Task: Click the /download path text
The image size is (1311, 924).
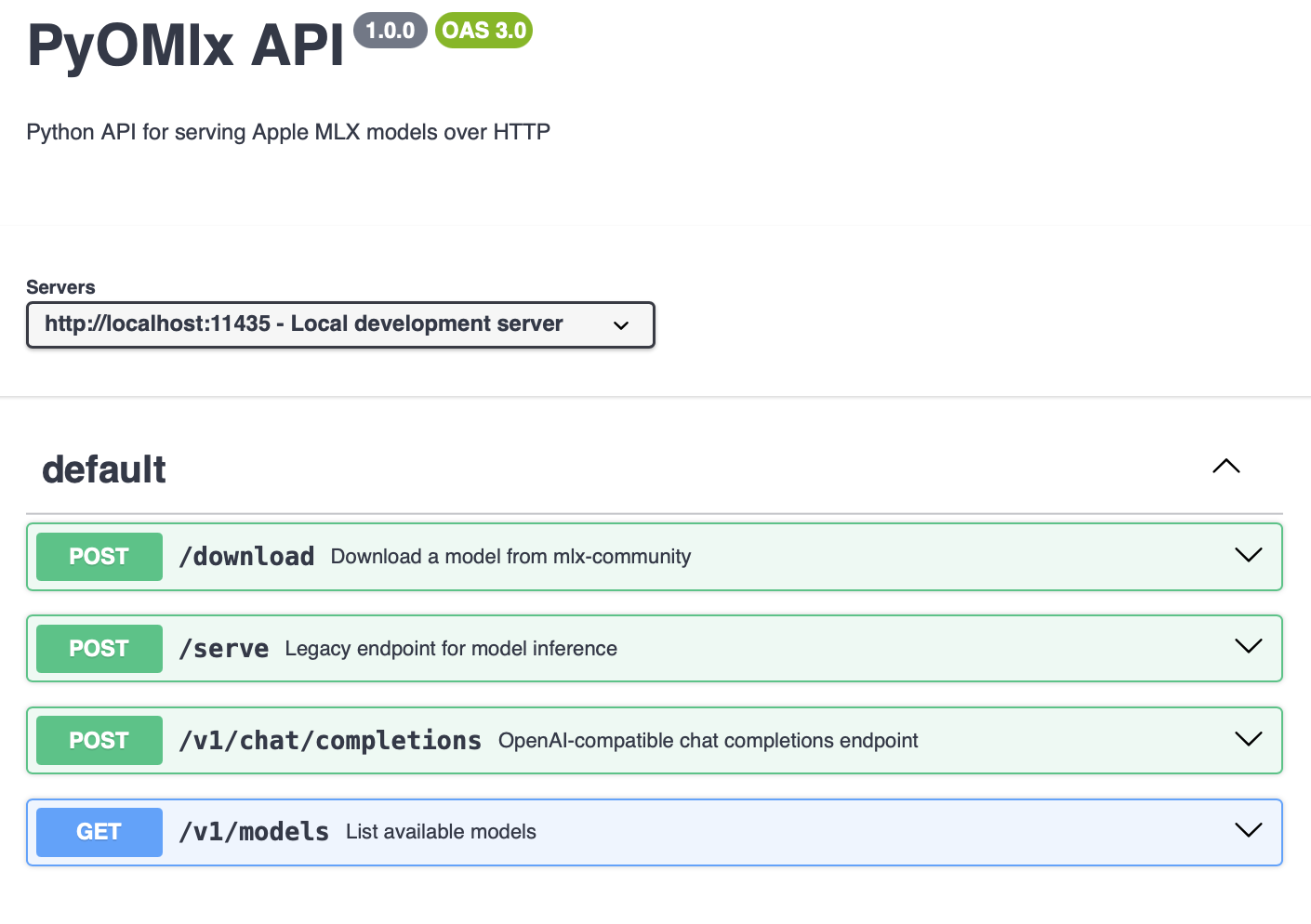Action: point(247,556)
